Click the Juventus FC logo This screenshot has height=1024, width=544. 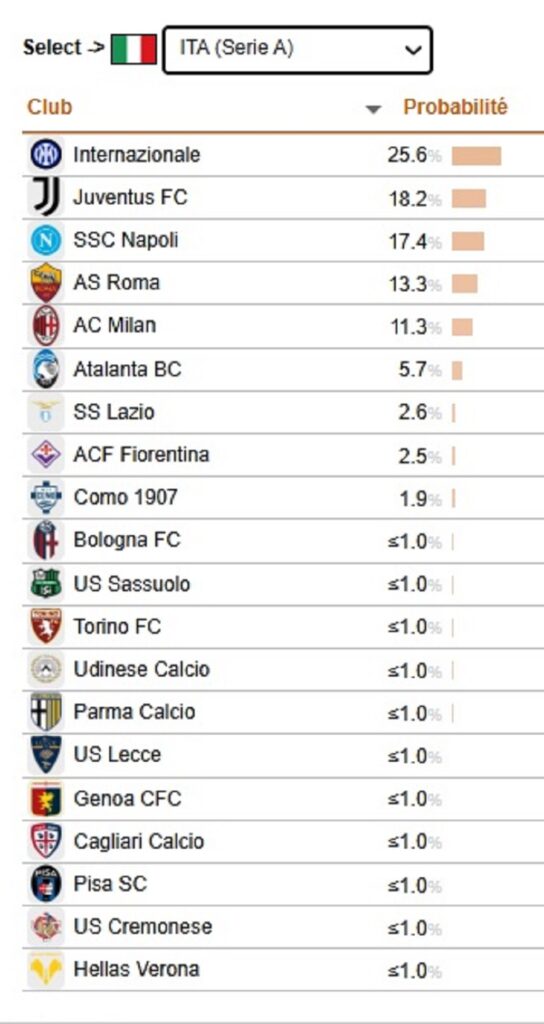46,197
